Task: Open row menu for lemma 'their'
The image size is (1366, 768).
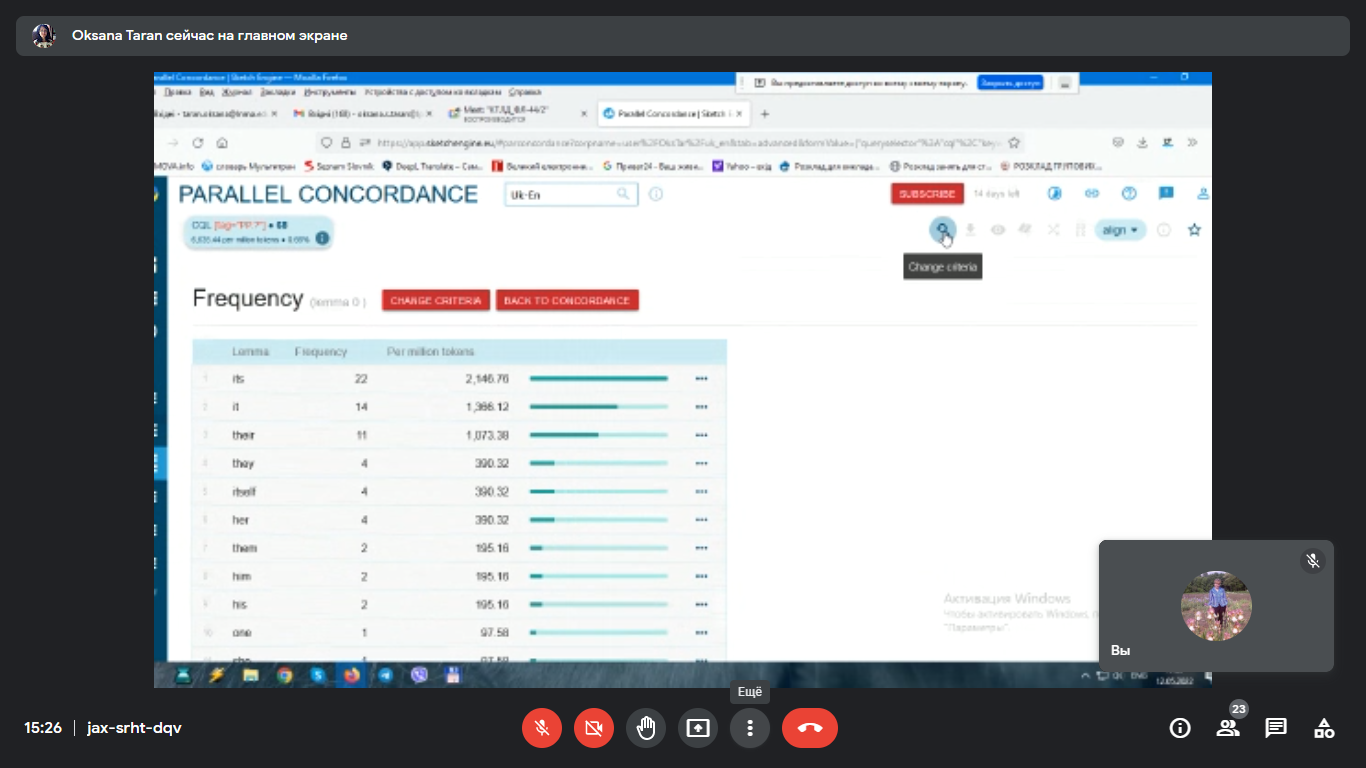Action: pos(701,435)
